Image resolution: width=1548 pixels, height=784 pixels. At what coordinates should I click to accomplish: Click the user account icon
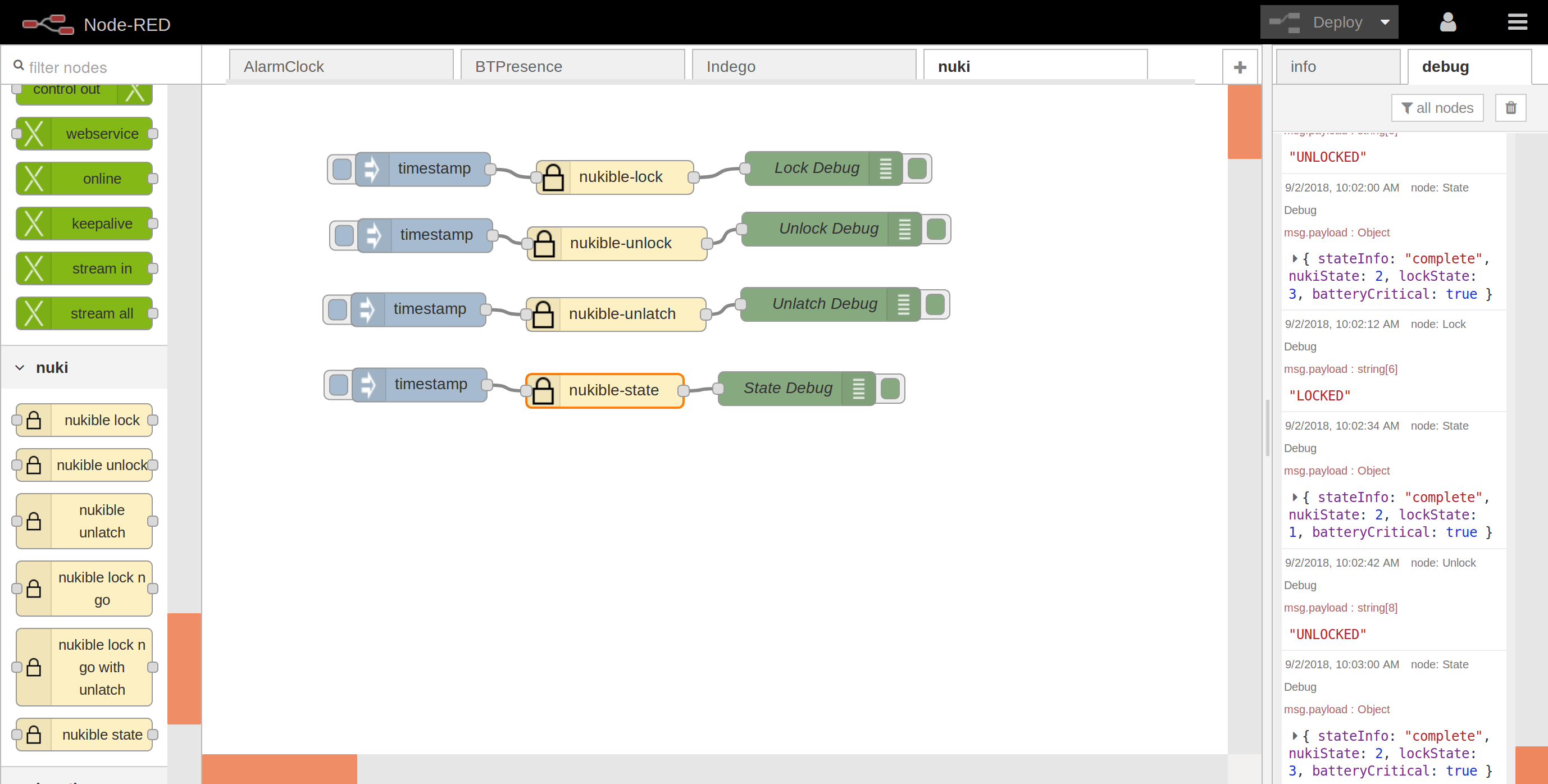click(1447, 22)
